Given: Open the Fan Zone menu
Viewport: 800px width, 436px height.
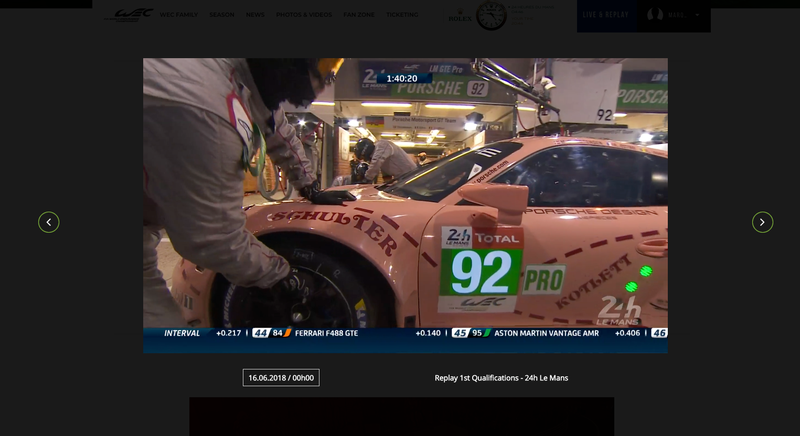Looking at the screenshot, I should 359,15.
